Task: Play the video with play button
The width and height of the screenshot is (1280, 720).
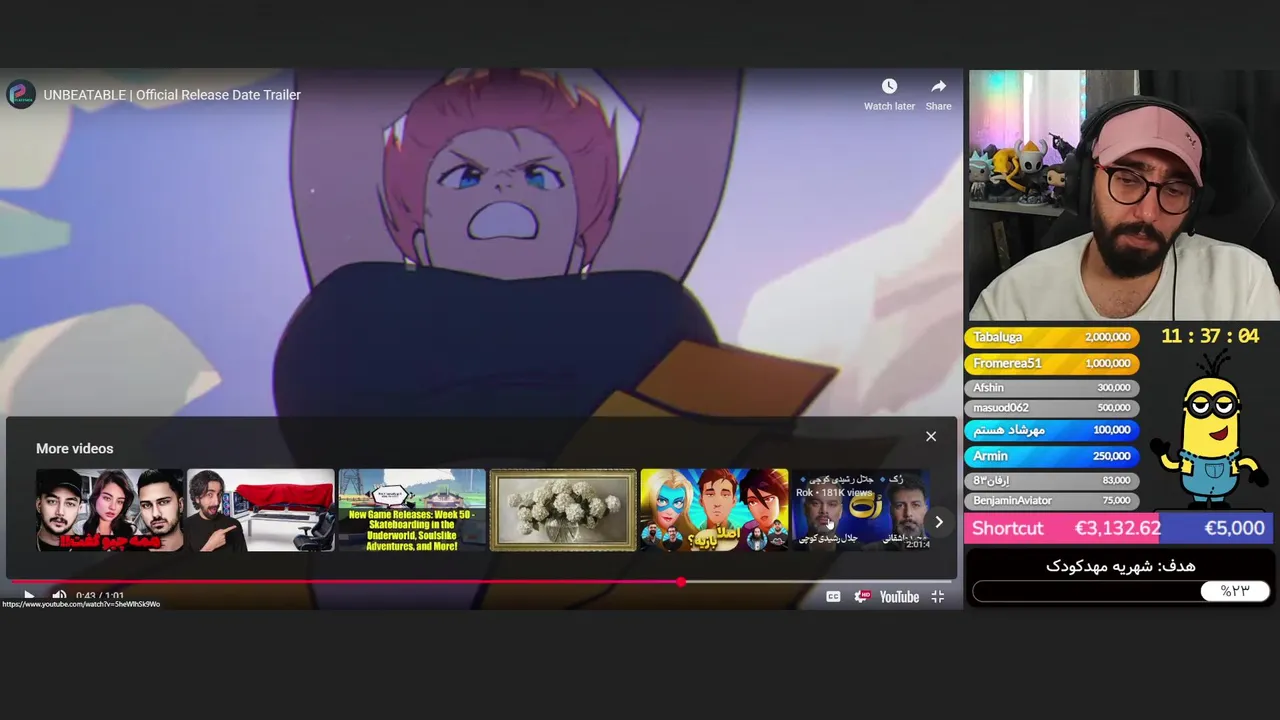Action: [x=29, y=597]
